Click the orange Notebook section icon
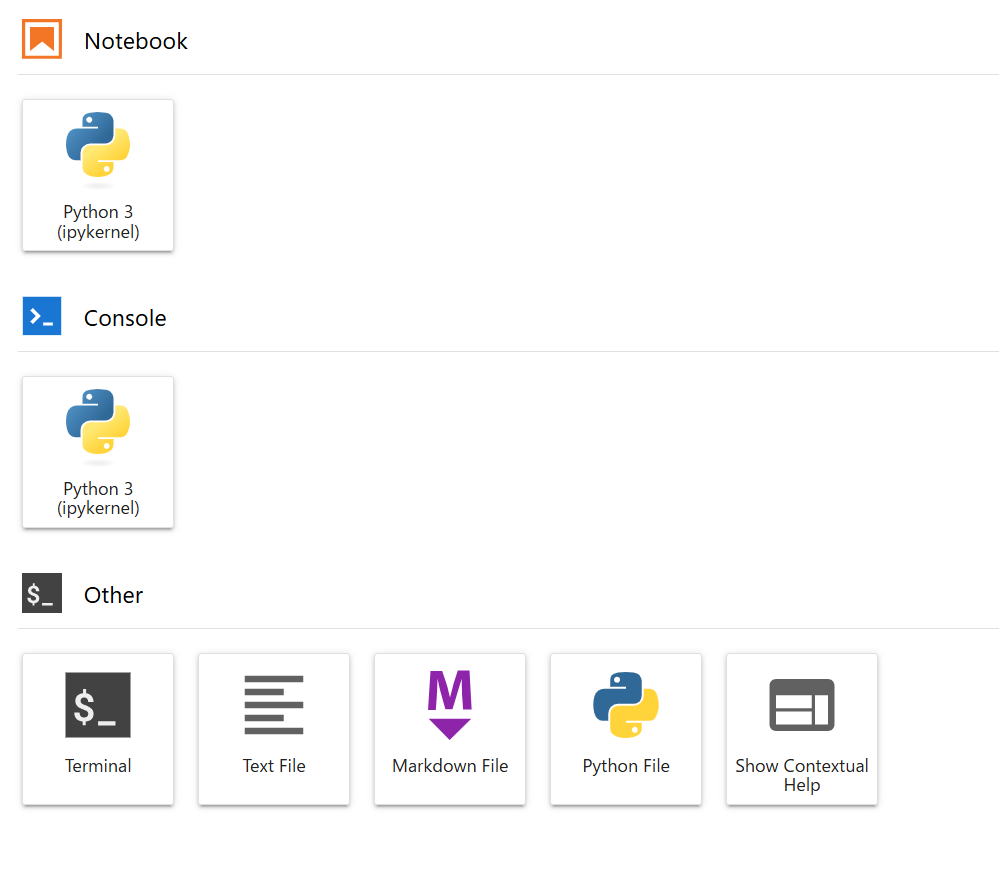This screenshot has width=999, height=887. point(42,40)
